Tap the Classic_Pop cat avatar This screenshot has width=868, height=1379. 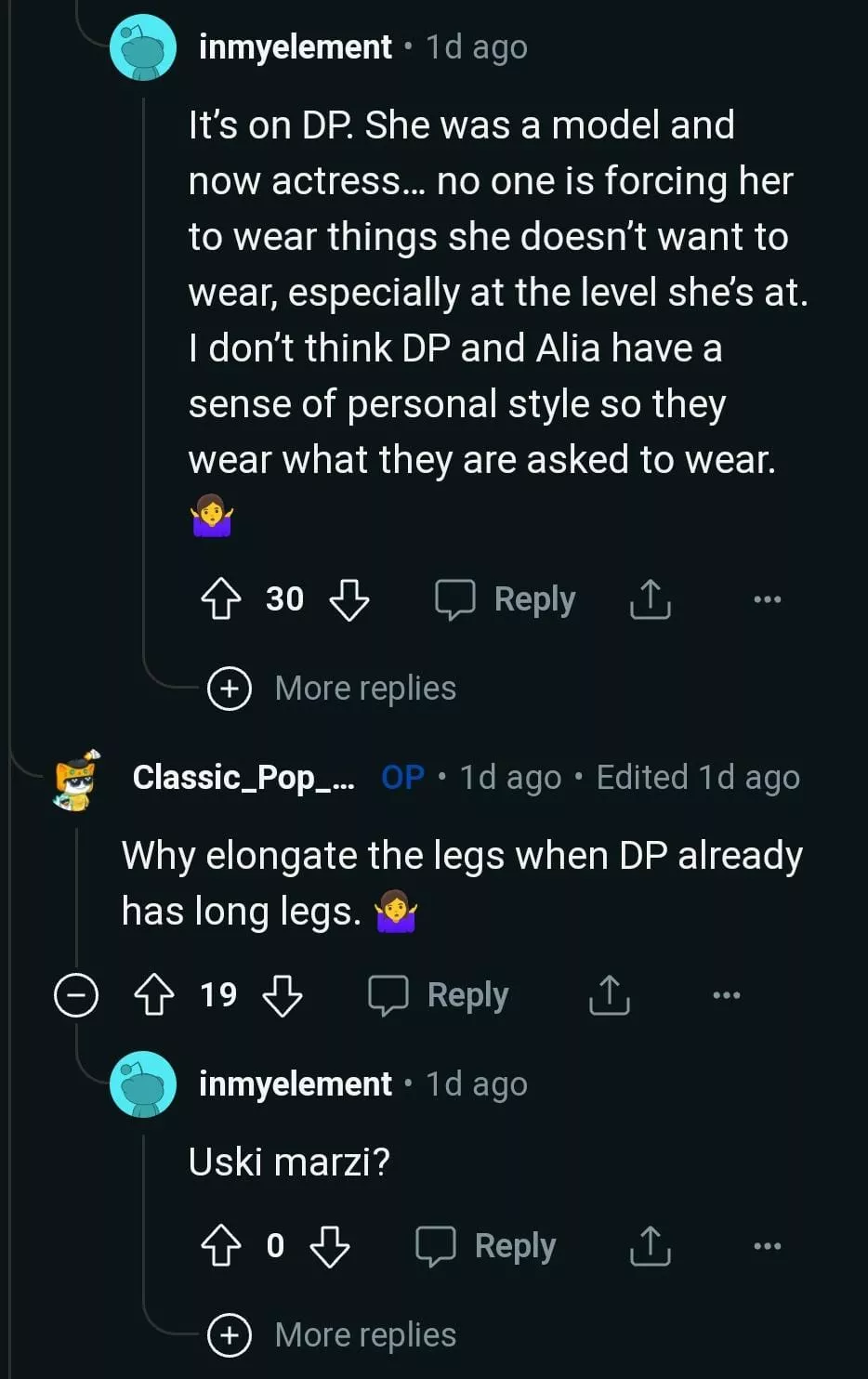[77, 779]
